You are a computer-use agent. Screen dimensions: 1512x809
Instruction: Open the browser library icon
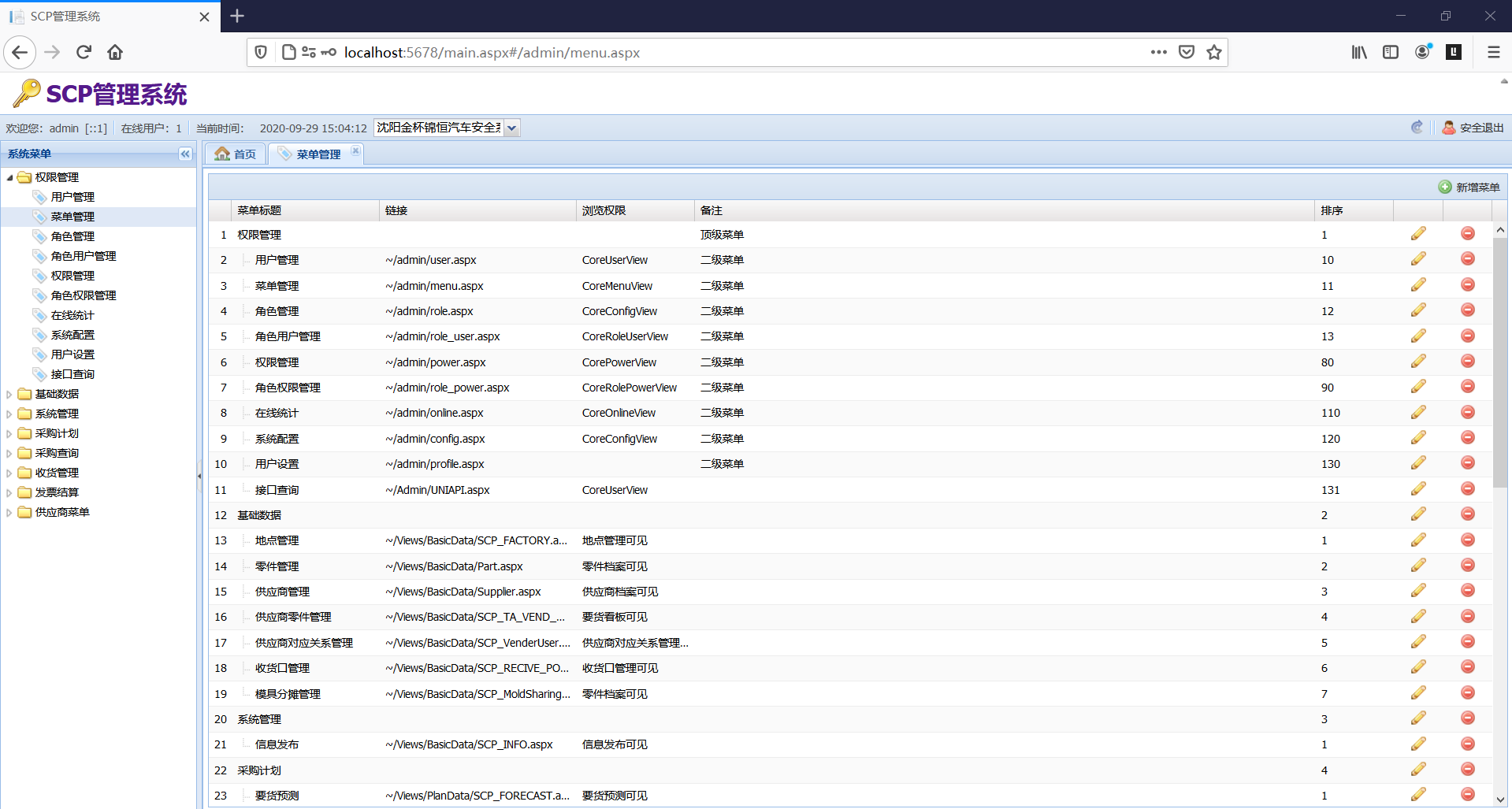click(x=1359, y=52)
